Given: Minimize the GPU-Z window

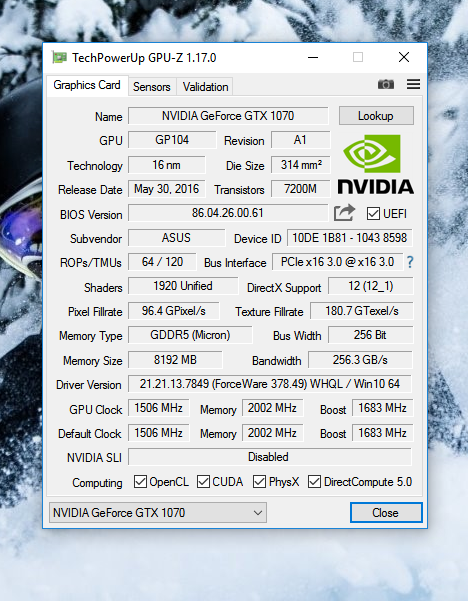Looking at the screenshot, I should pos(313,57).
